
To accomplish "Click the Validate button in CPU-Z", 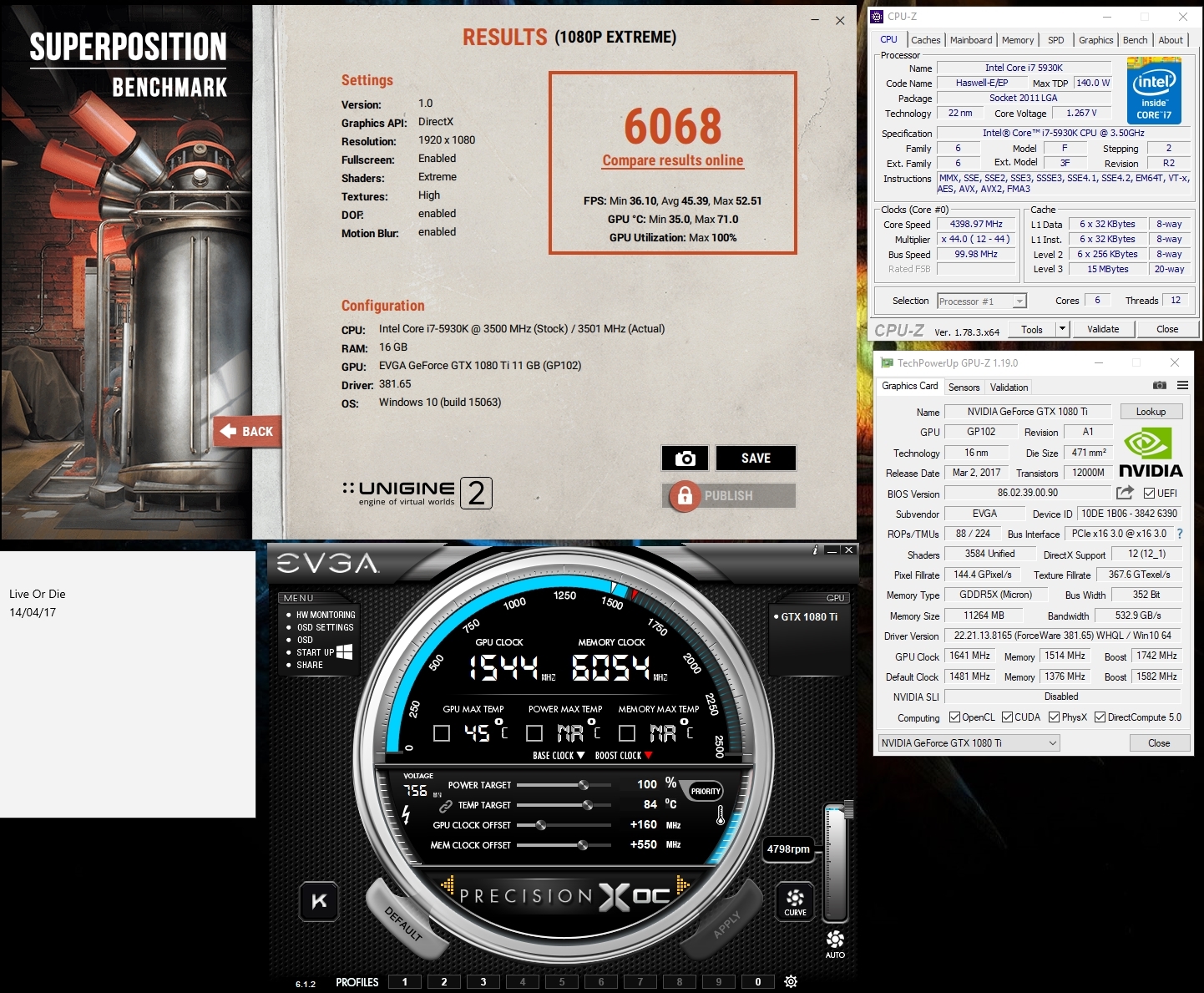I will (x=1103, y=329).
